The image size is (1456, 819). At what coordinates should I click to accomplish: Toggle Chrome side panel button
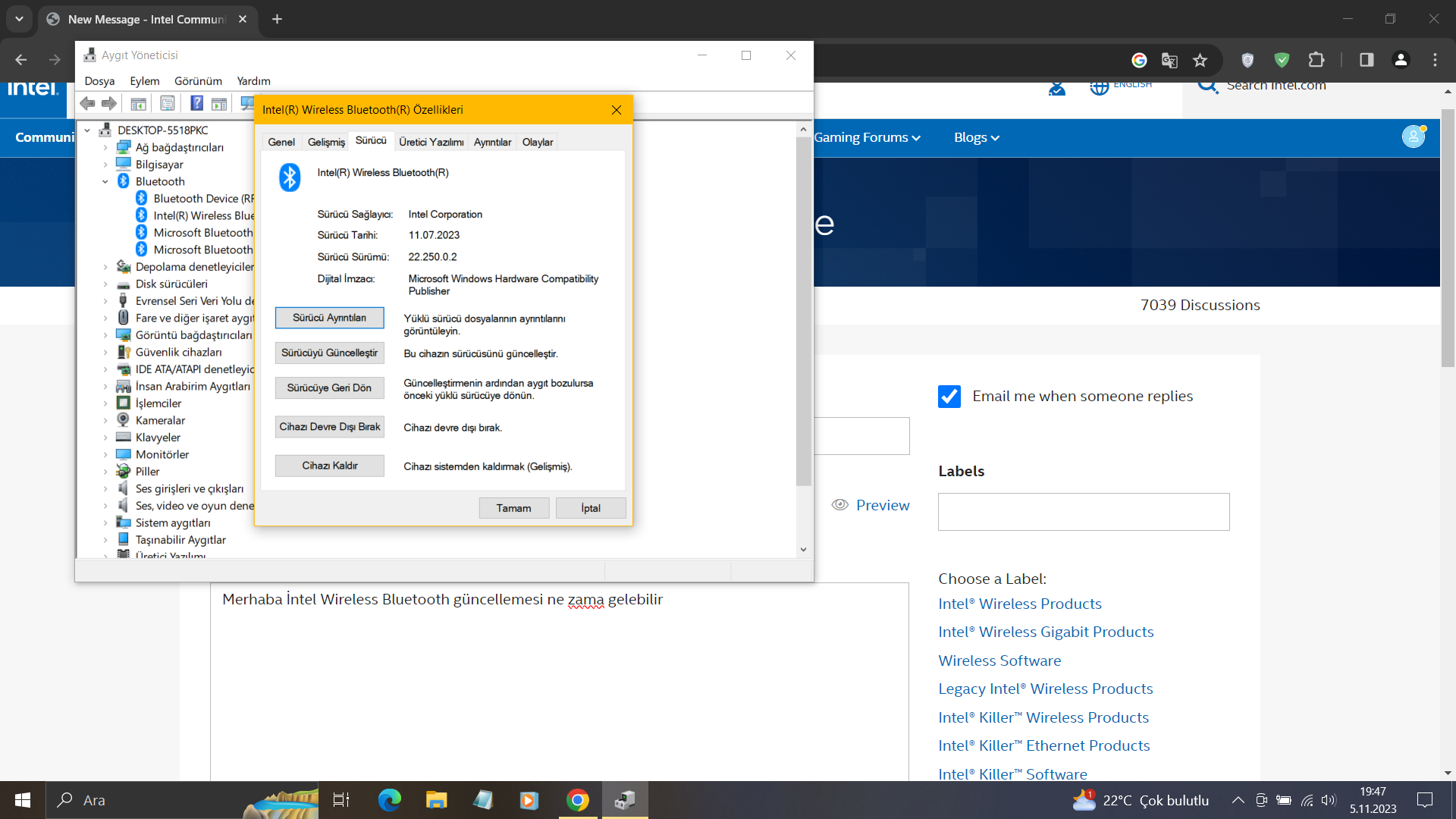1367,60
